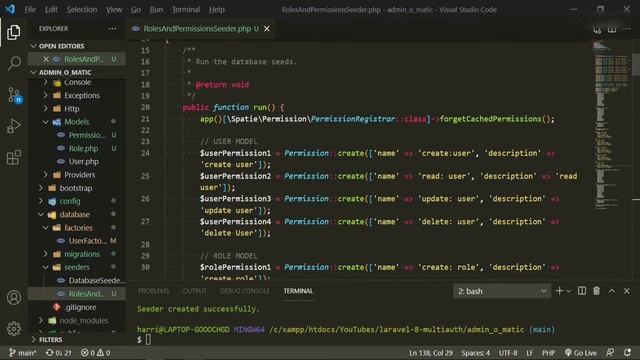Viewport: 640px width, 360px height.
Task: Synchronize changes in status bar
Action: pos(58,353)
